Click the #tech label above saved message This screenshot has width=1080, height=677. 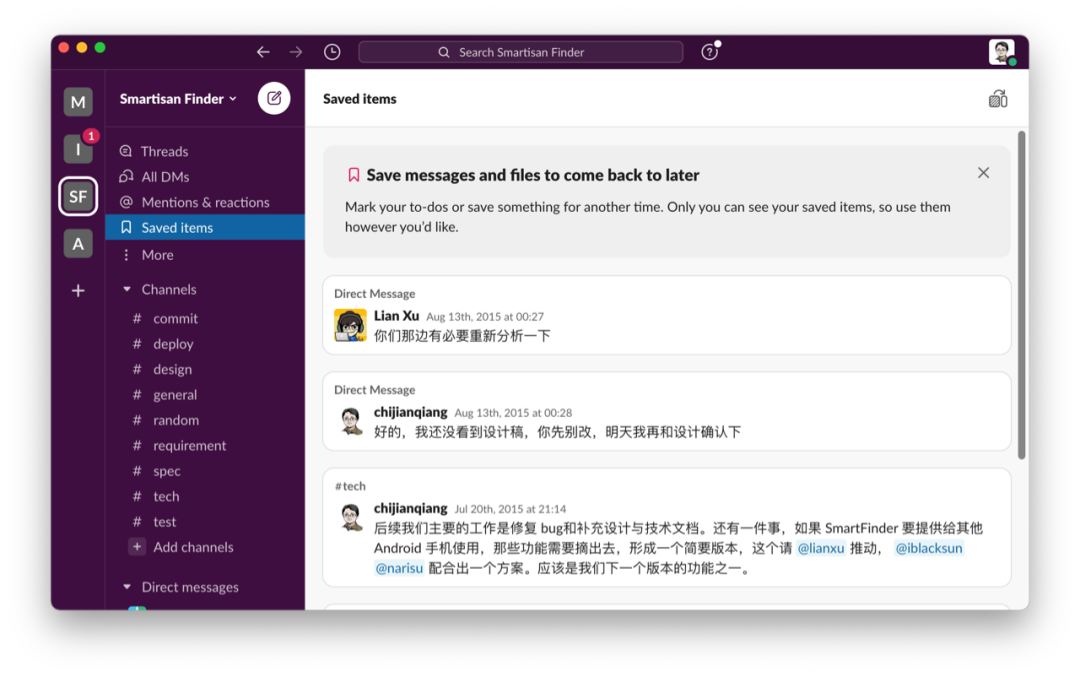pos(350,486)
